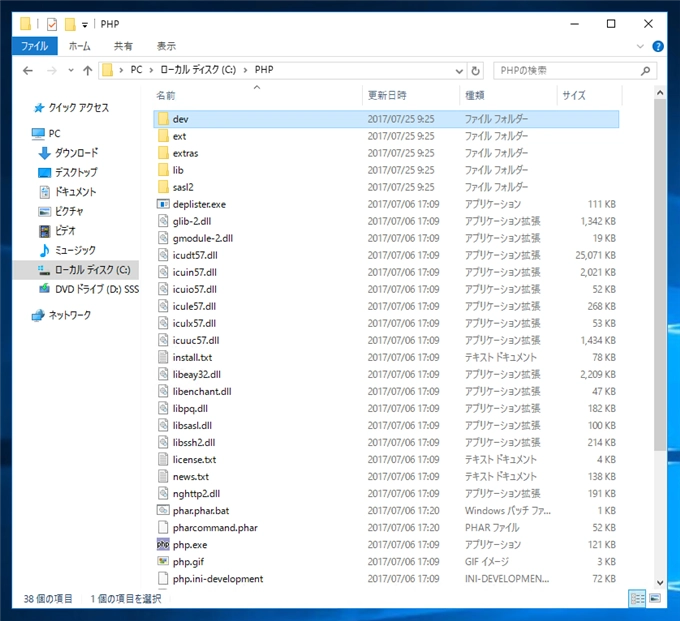The image size is (680, 621).
Task: Select the libeay32.dll file name
Action: point(196,374)
